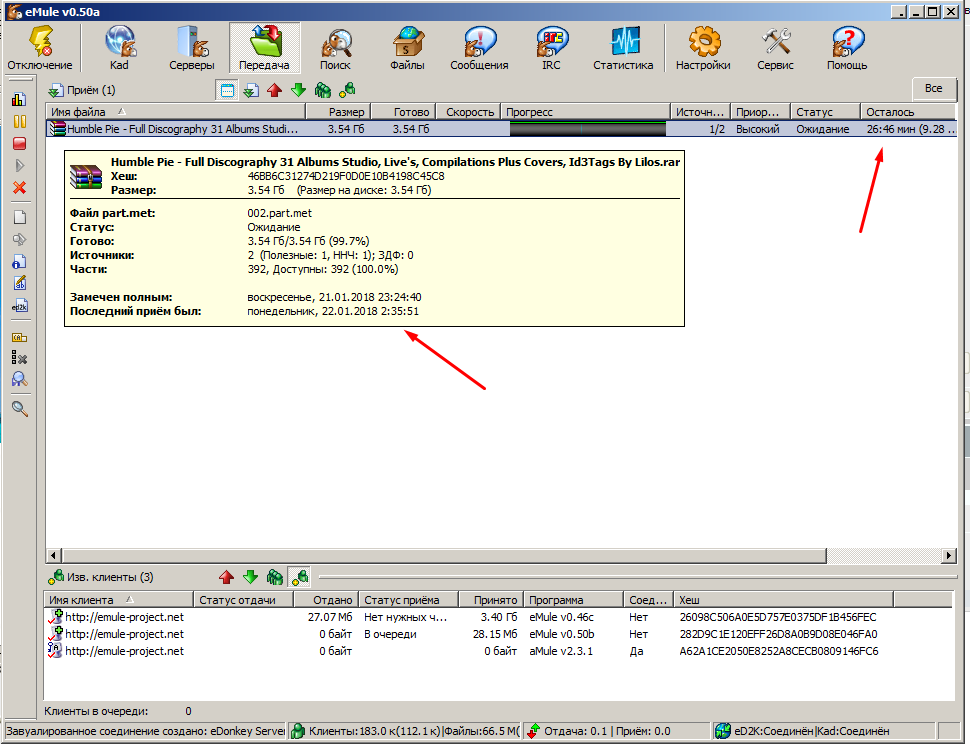Cancel the download with the red X icon
970x744 pixels.
(x=19, y=188)
